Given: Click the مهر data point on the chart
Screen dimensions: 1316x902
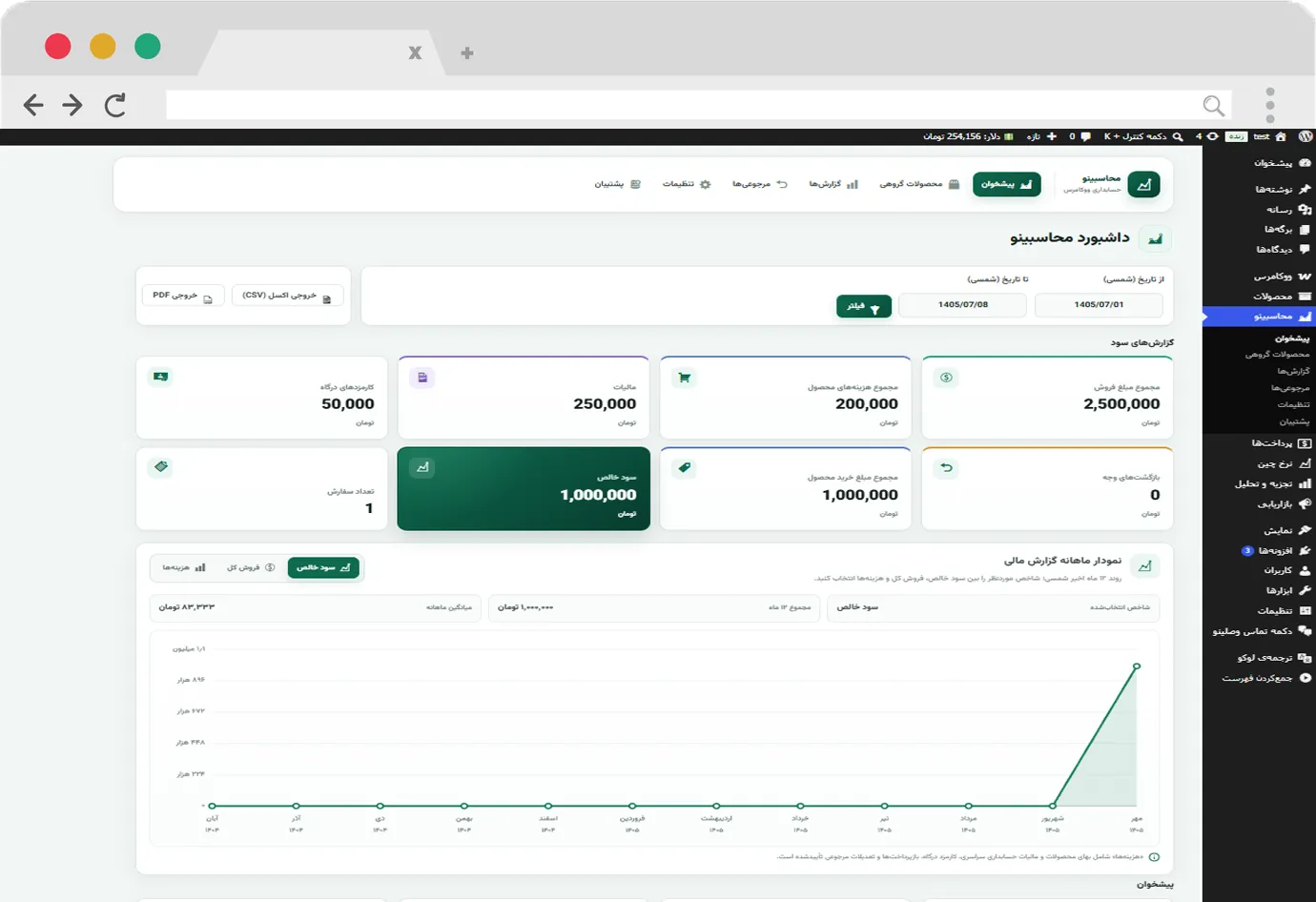Looking at the screenshot, I should [1136, 666].
